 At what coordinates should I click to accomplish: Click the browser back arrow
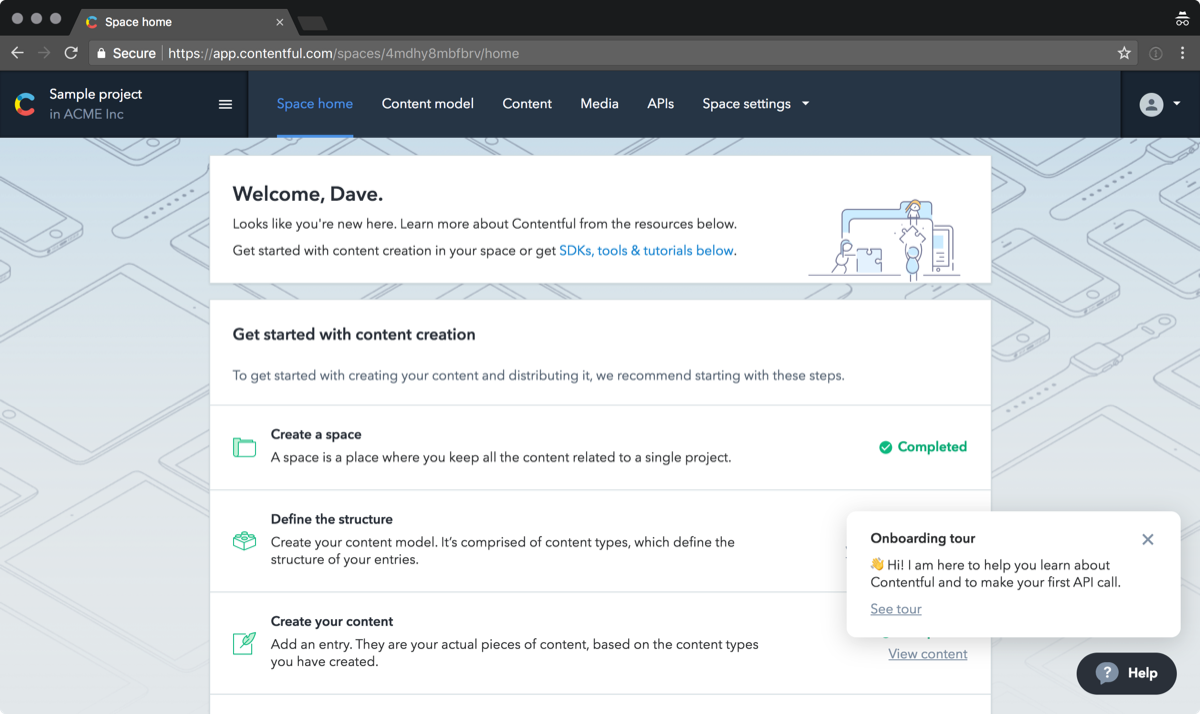pos(17,53)
